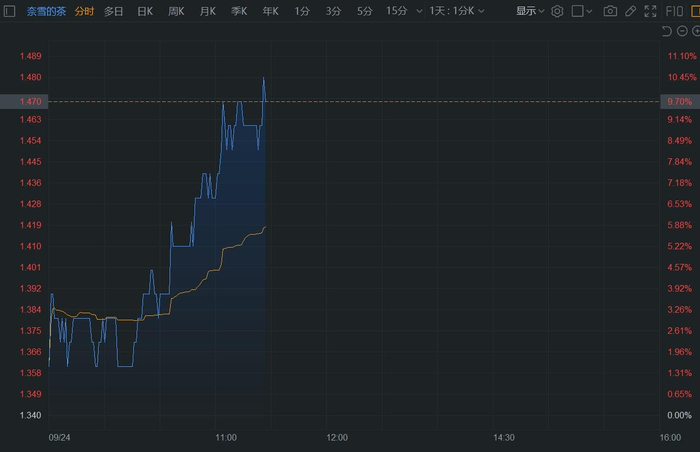The width and height of the screenshot is (700, 452).
Task: Switch to 日K daily chart tab
Action: point(145,11)
